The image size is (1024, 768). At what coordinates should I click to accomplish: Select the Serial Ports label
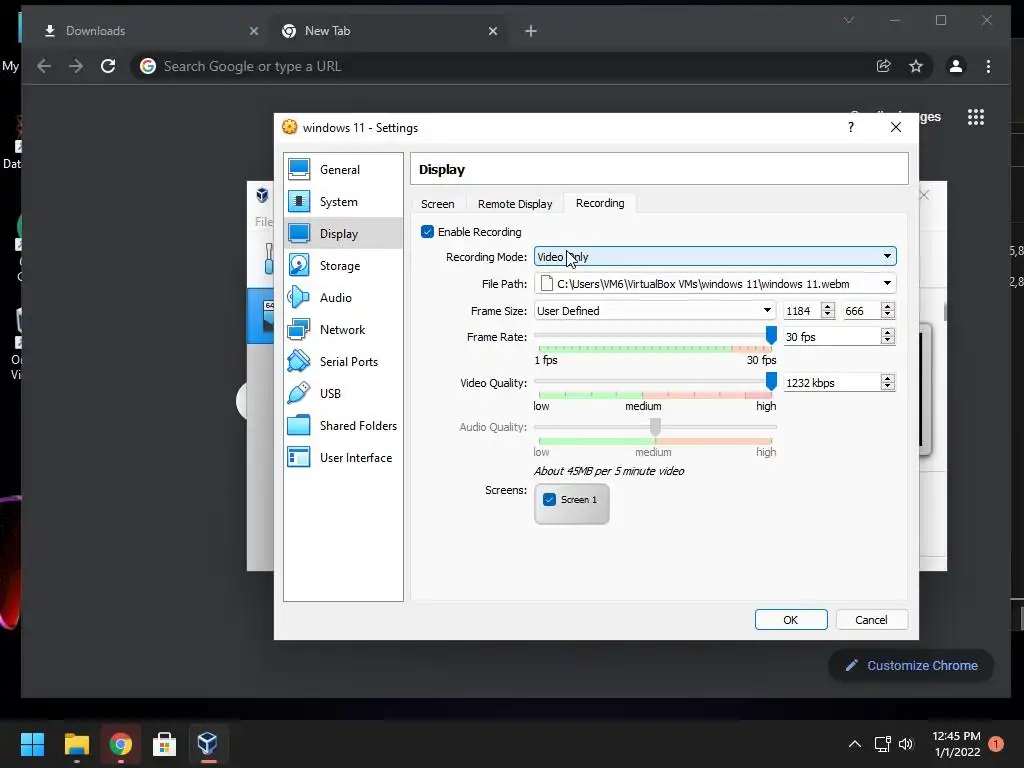[349, 362]
